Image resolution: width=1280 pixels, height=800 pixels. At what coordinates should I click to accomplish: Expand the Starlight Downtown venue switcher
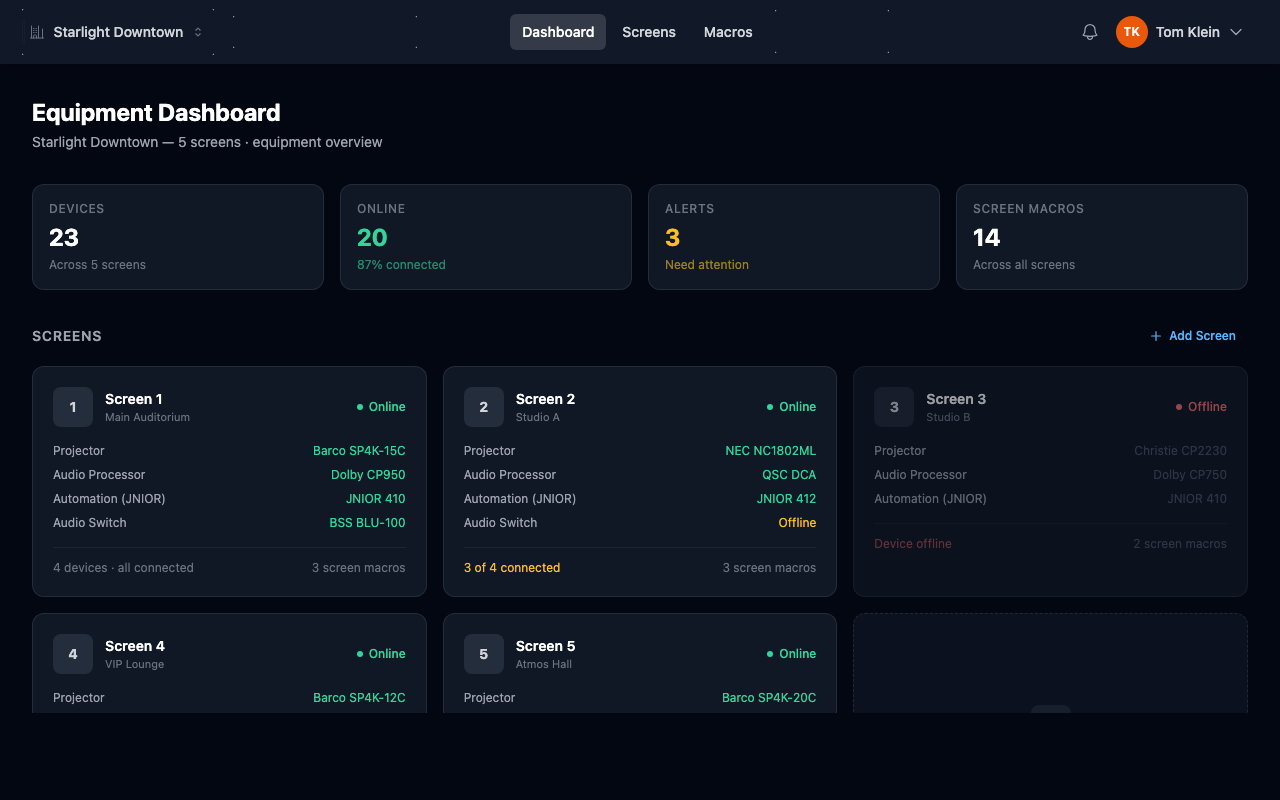point(198,32)
